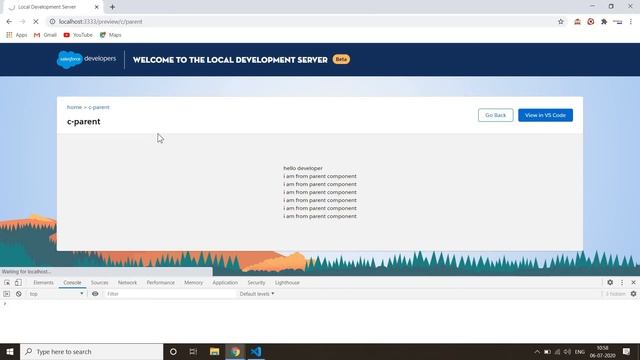
Task: Switch to the Performance tab
Action: pos(160,282)
